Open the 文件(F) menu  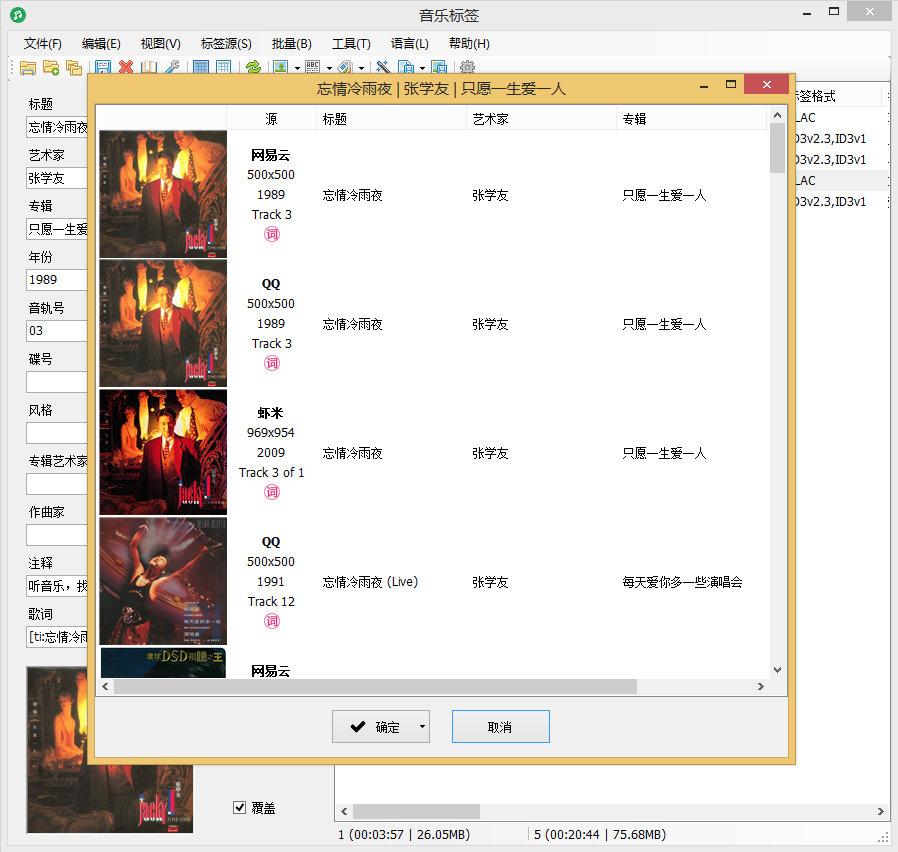tap(40, 43)
